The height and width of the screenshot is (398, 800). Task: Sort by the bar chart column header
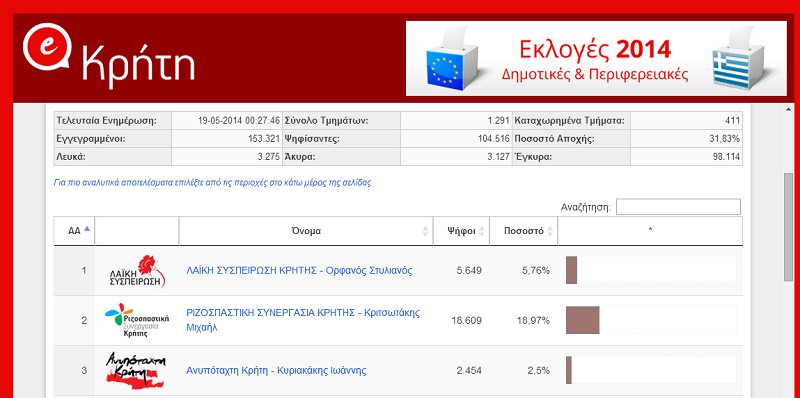tap(650, 231)
